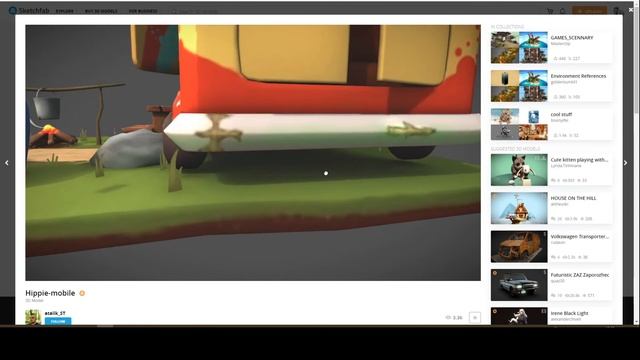Open the GAMES_SCENNARY collection title
Image resolution: width=640 pixels, height=360 pixels.
pyautogui.click(x=572, y=38)
